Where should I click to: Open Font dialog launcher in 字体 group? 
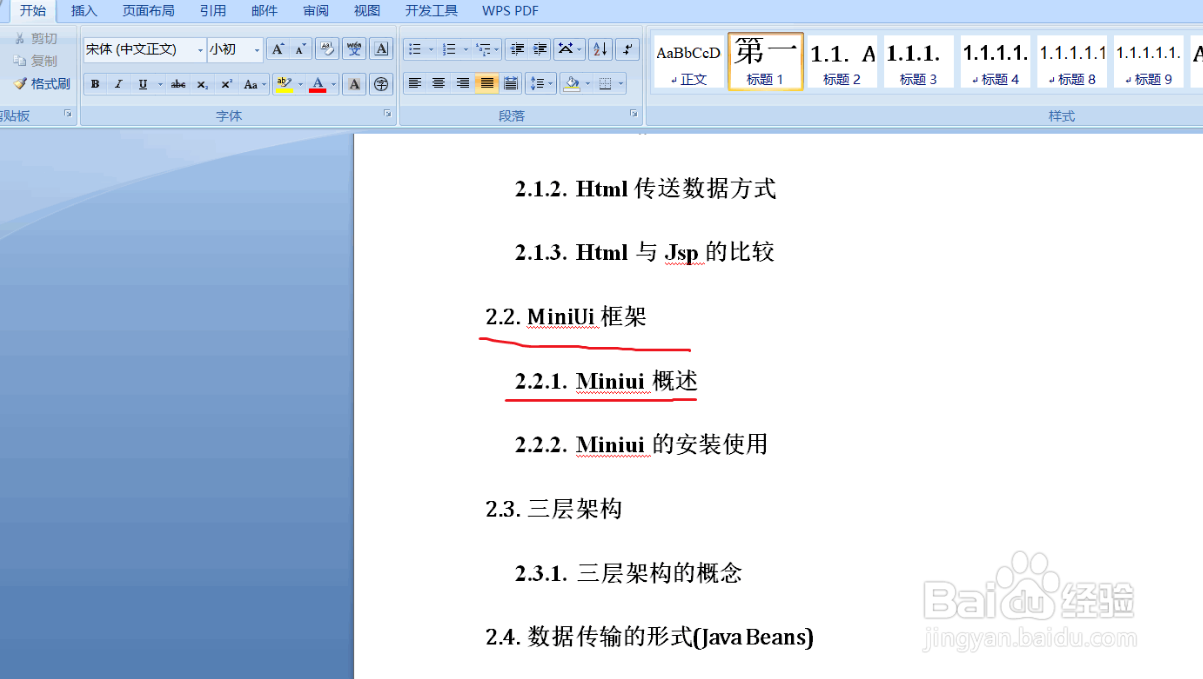tap(387, 115)
